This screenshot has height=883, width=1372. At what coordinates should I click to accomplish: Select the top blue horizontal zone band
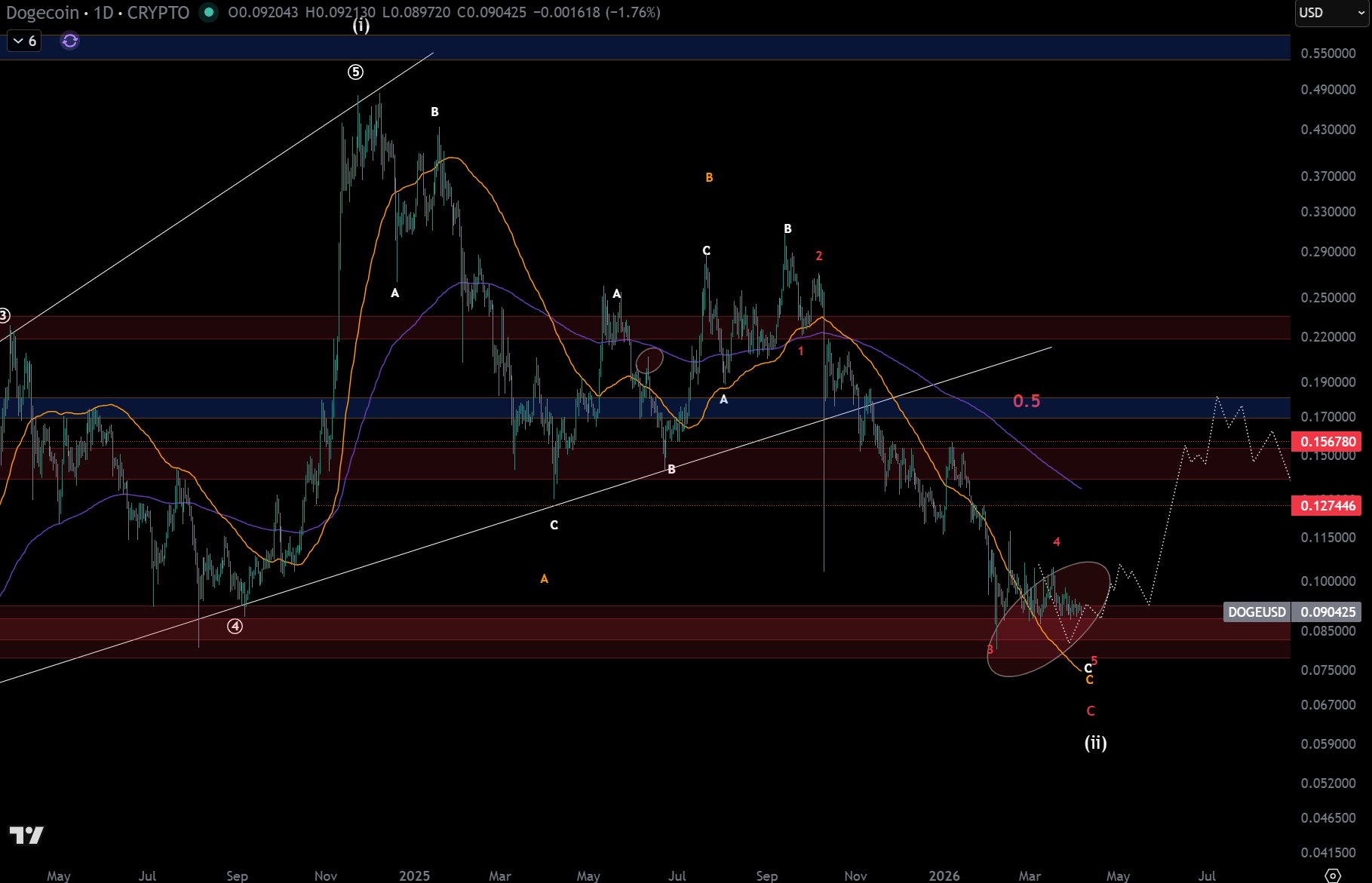(x=641, y=48)
